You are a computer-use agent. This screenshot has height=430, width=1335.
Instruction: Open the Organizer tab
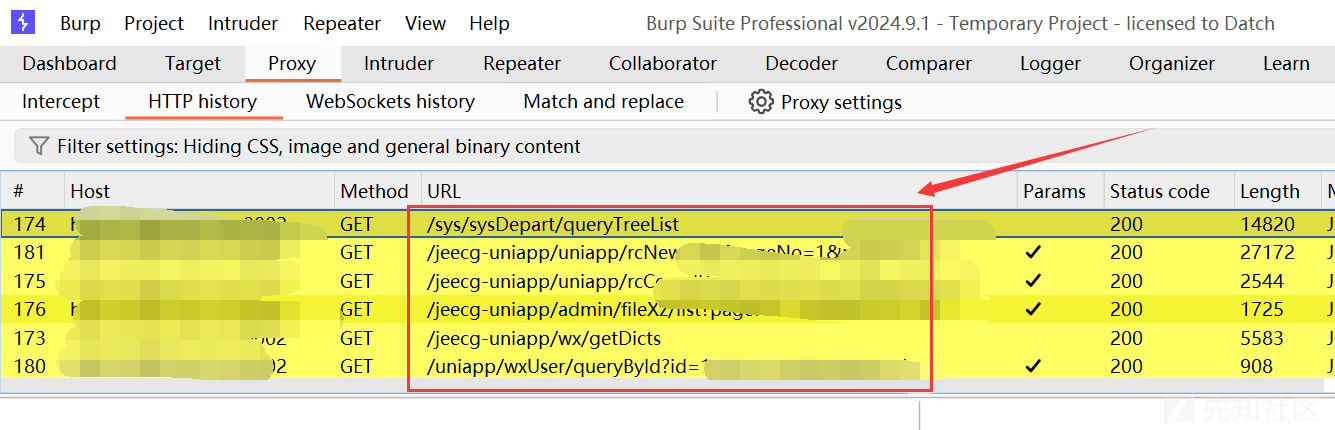(x=1172, y=63)
